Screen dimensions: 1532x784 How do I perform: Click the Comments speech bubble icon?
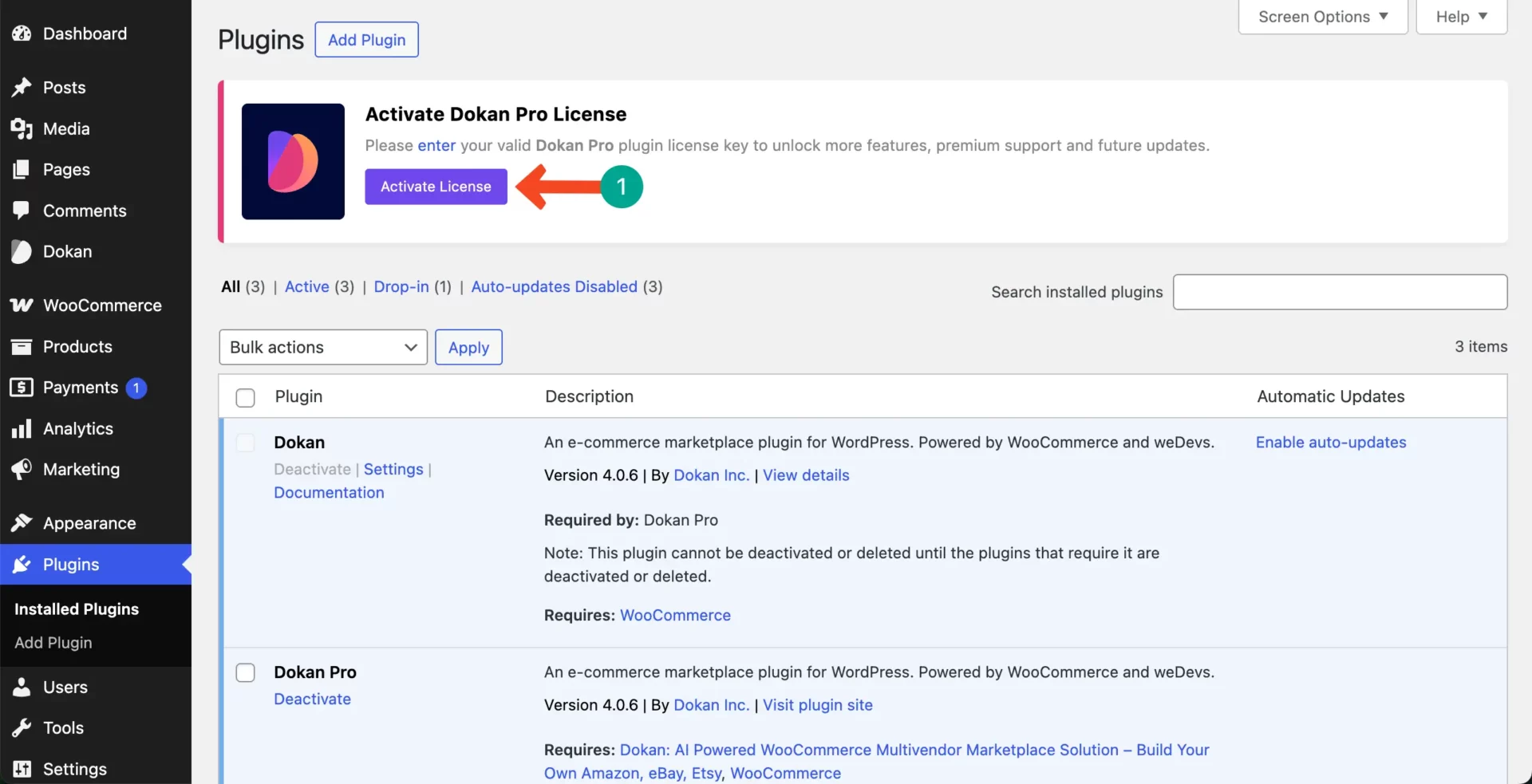[x=22, y=211]
